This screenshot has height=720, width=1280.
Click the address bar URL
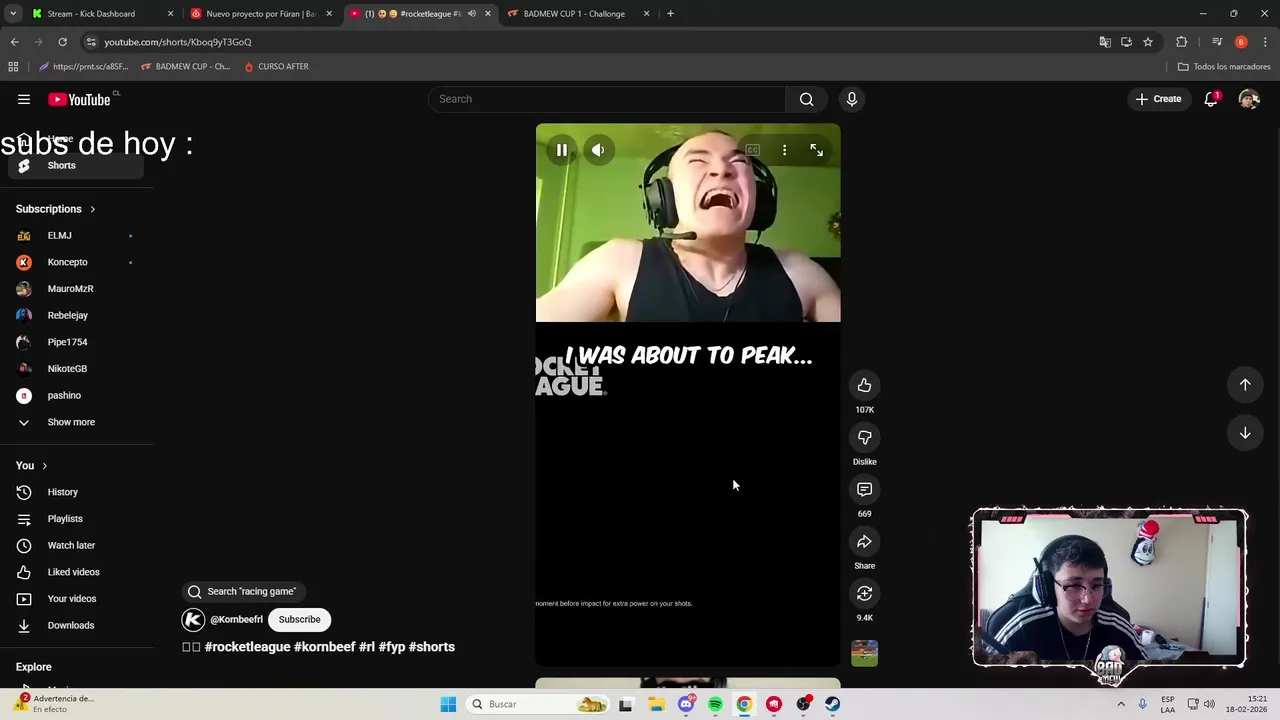178,42
